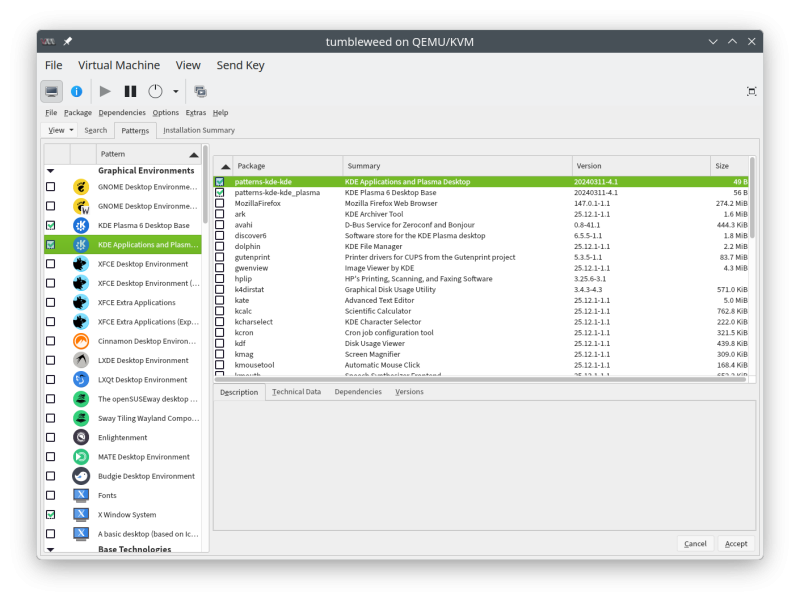
Task: Collapse the Graphical Environments group
Action: click(51, 171)
